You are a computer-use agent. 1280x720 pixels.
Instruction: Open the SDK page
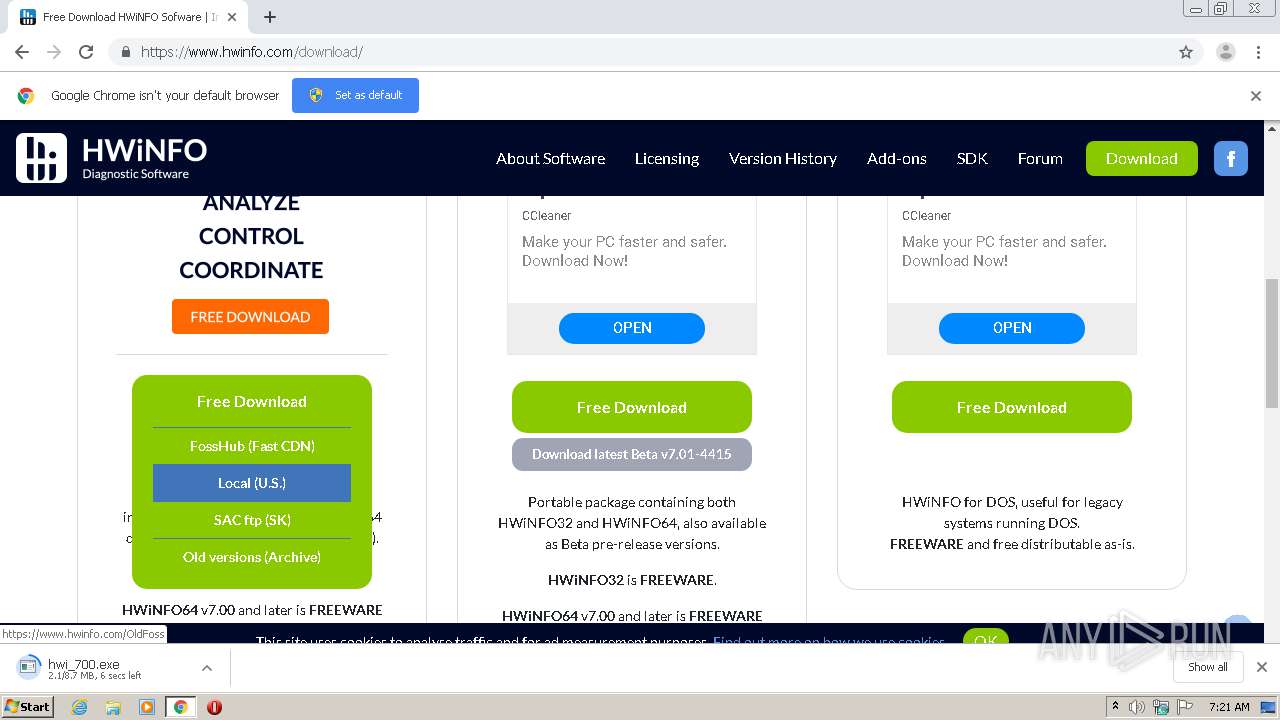(972, 158)
